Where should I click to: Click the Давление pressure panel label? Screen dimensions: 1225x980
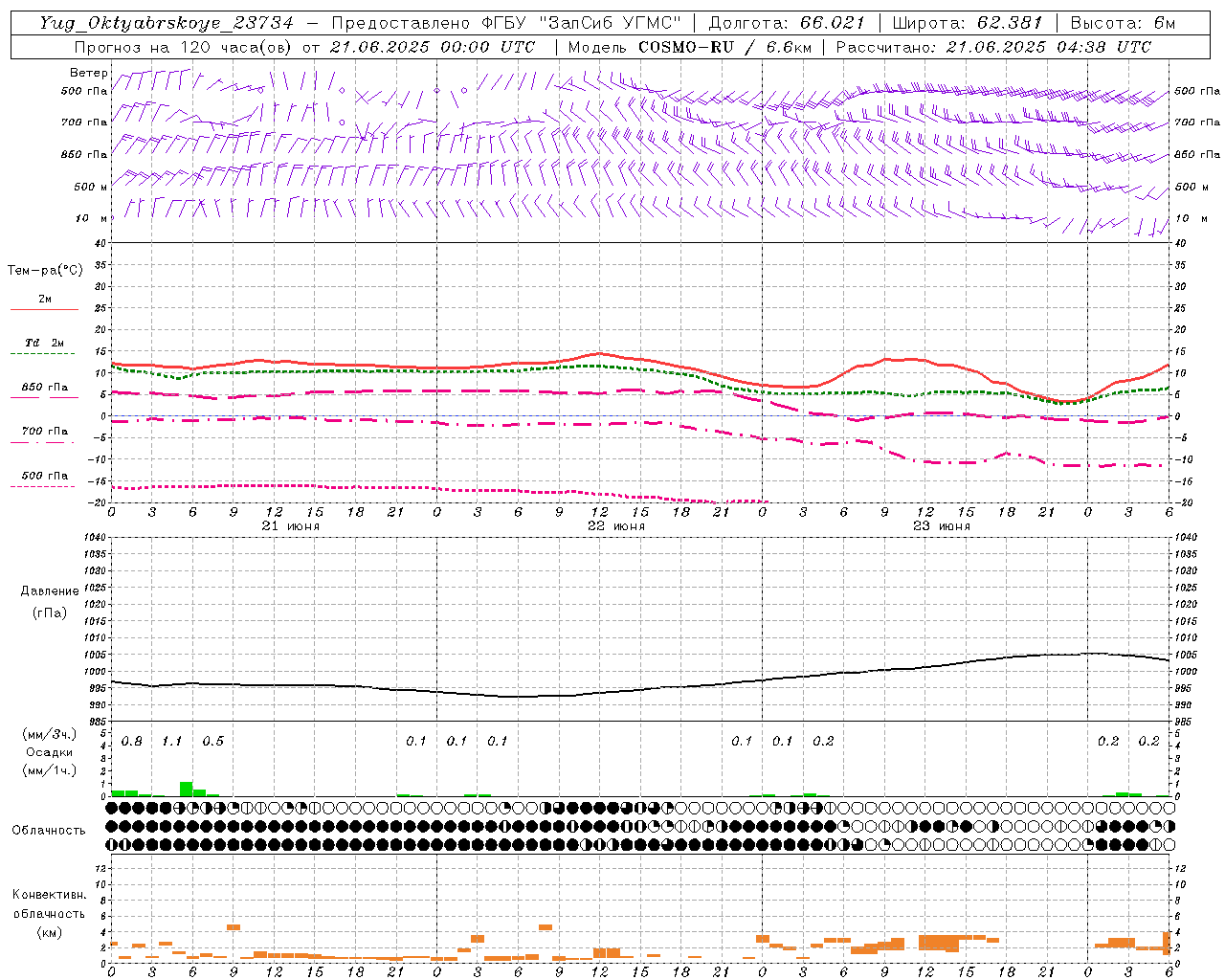click(50, 591)
